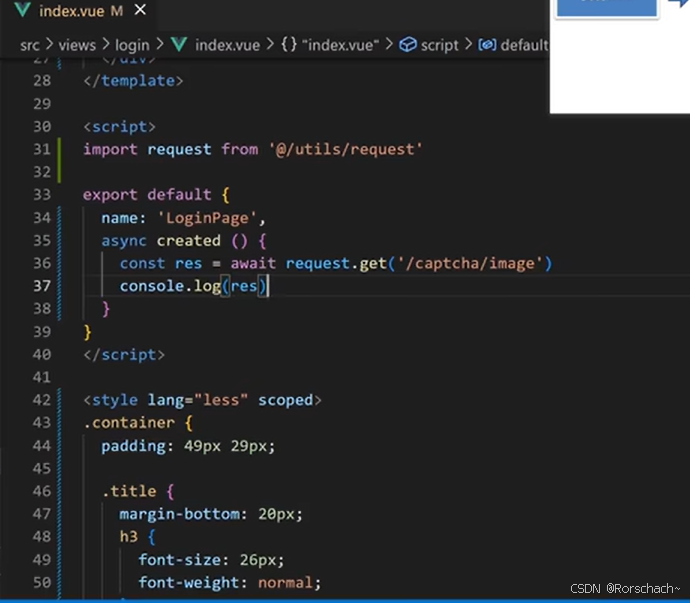Click the lang="less" attribute value

pyautogui.click(x=220, y=400)
